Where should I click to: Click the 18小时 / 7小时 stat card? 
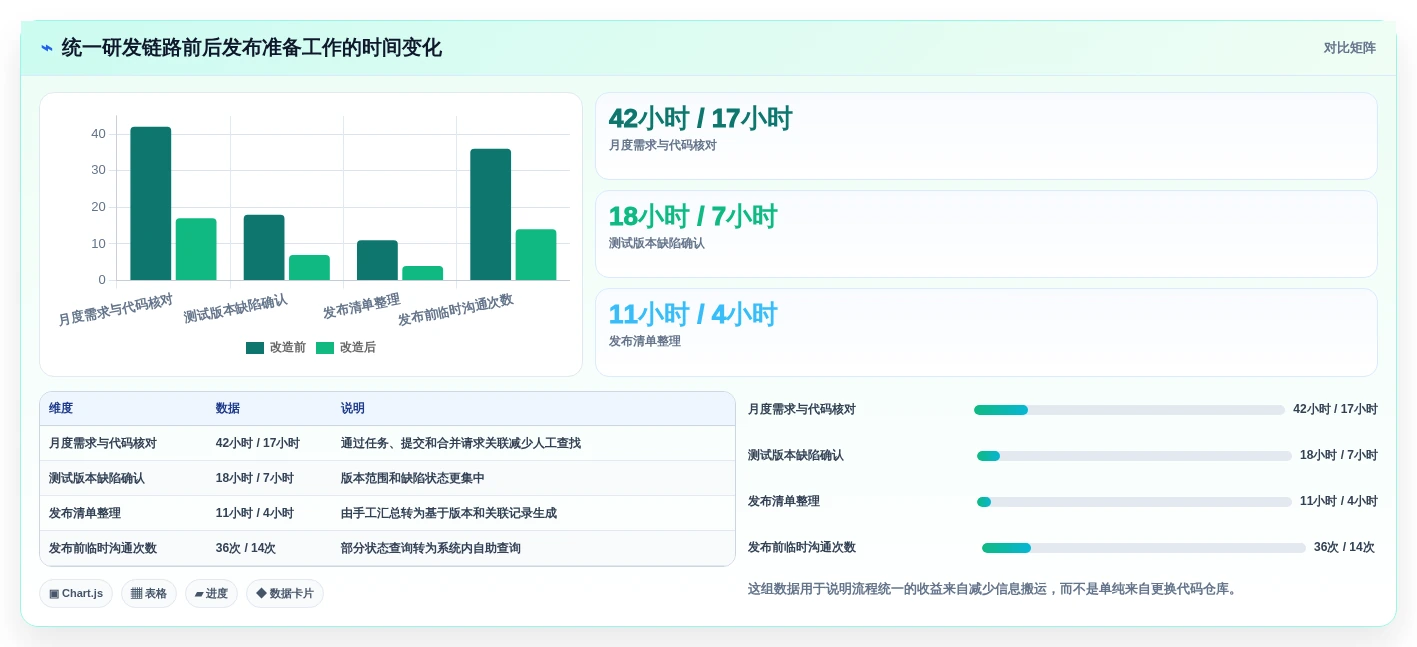[986, 234]
